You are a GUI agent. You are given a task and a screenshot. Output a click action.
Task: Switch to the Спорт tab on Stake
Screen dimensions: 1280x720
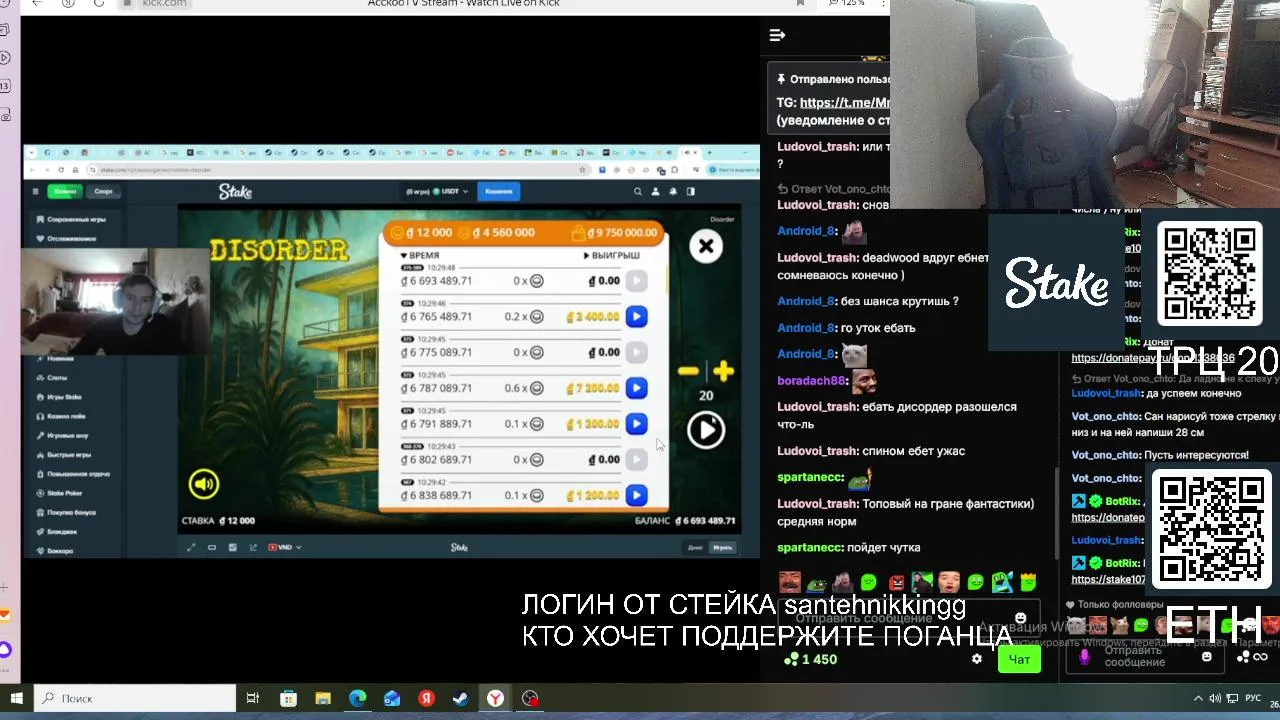103,191
